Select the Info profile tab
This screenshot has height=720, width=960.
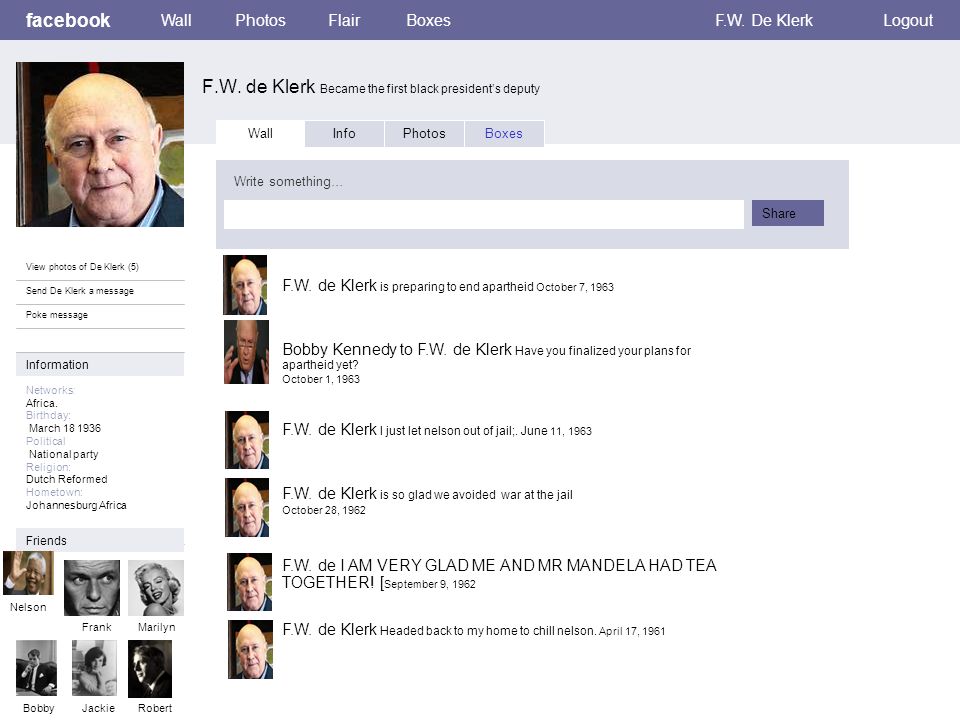point(344,133)
